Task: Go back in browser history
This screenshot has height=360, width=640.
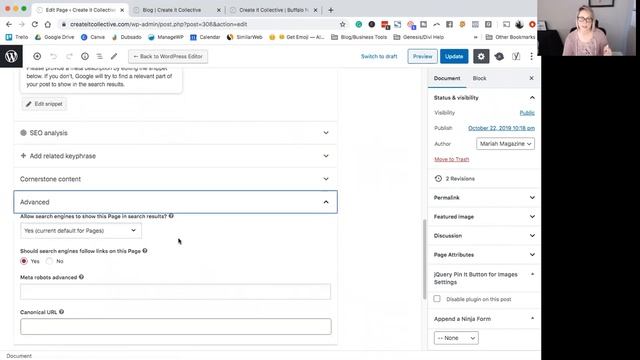Action: (9, 24)
